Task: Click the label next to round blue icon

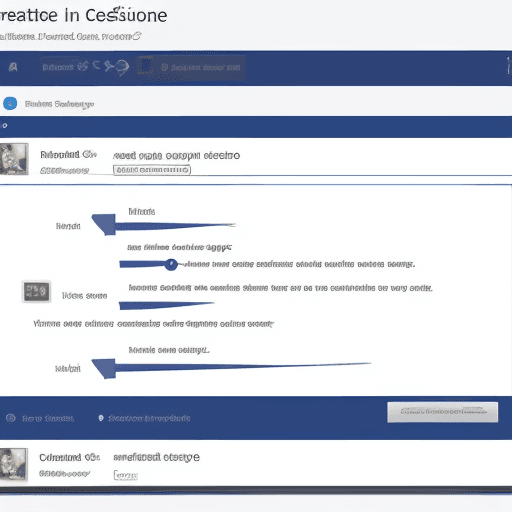Action: pyautogui.click(x=59, y=104)
